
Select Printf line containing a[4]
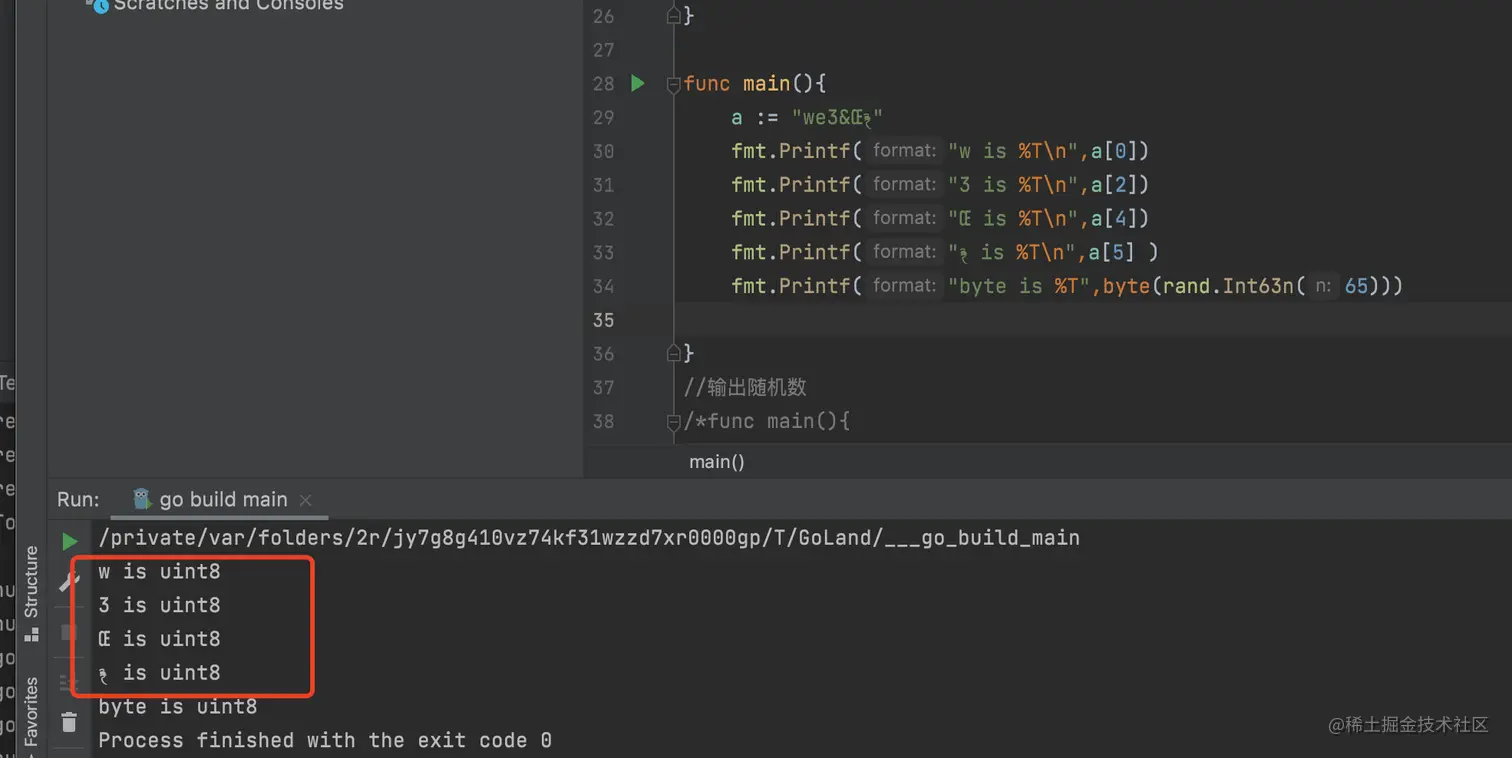coord(940,218)
